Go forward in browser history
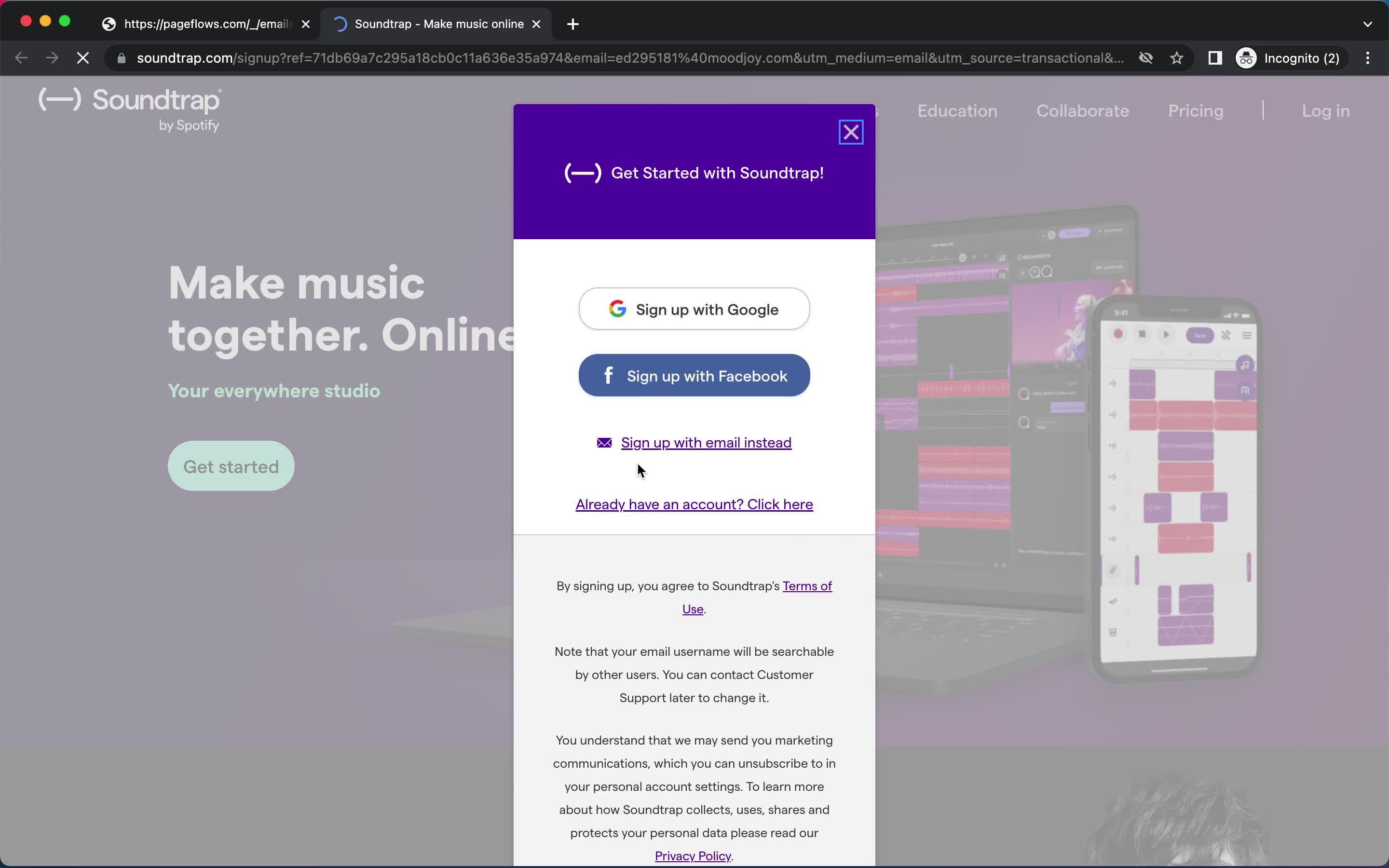This screenshot has height=868, width=1389. click(52, 58)
